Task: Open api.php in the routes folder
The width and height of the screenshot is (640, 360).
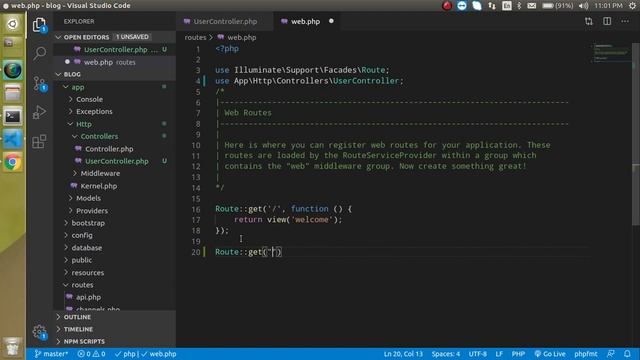Action: click(x=88, y=297)
